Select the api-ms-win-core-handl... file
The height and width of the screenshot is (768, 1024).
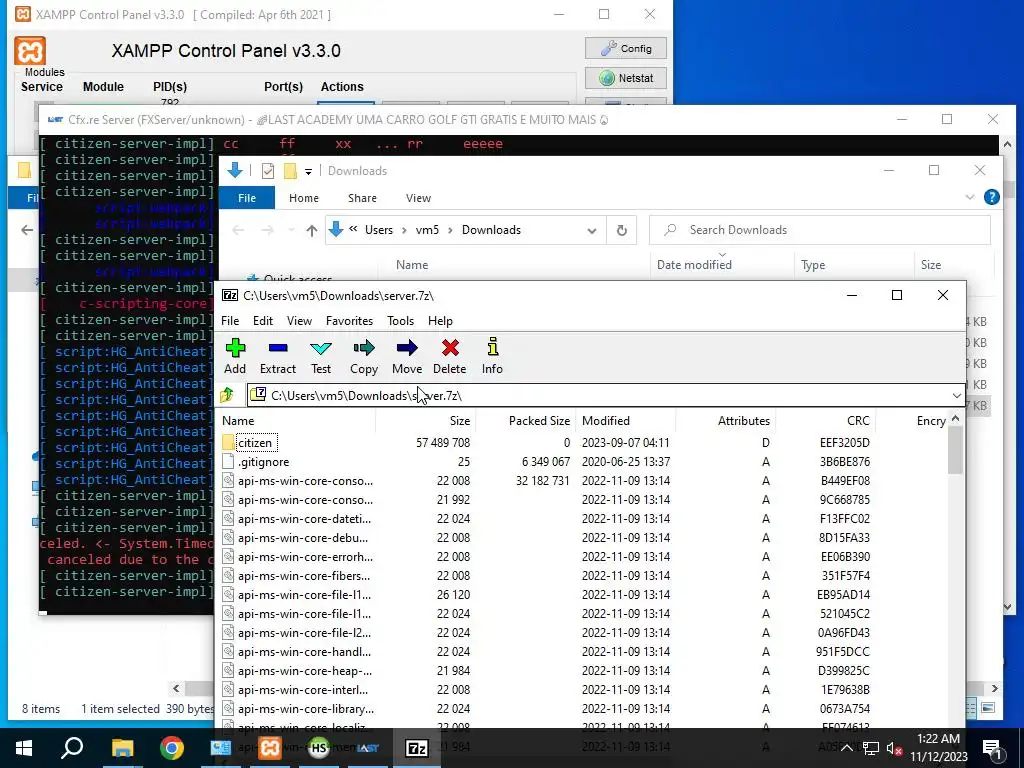click(304, 651)
